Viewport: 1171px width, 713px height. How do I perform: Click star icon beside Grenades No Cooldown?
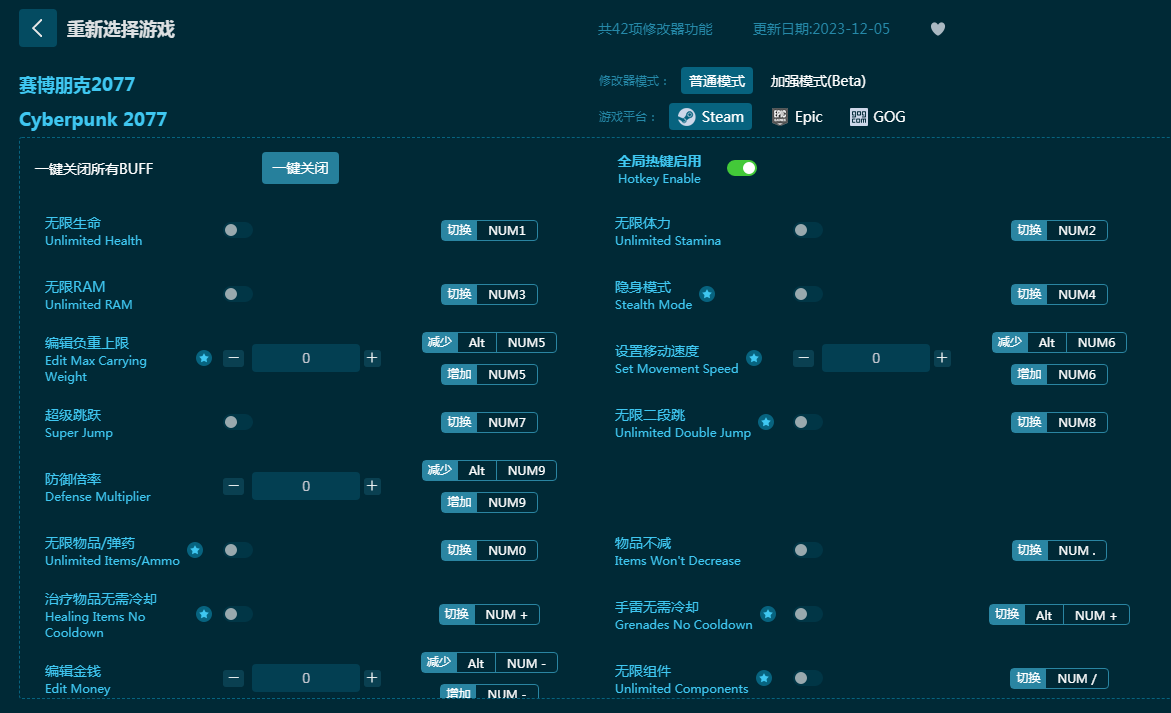(x=768, y=614)
